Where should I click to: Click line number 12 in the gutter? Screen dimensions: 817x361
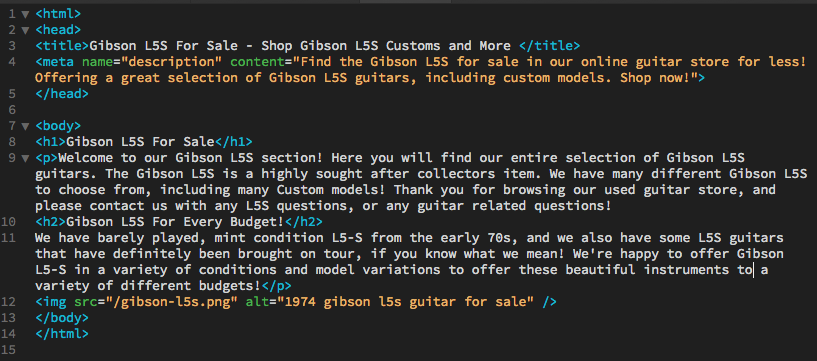pos(8,302)
